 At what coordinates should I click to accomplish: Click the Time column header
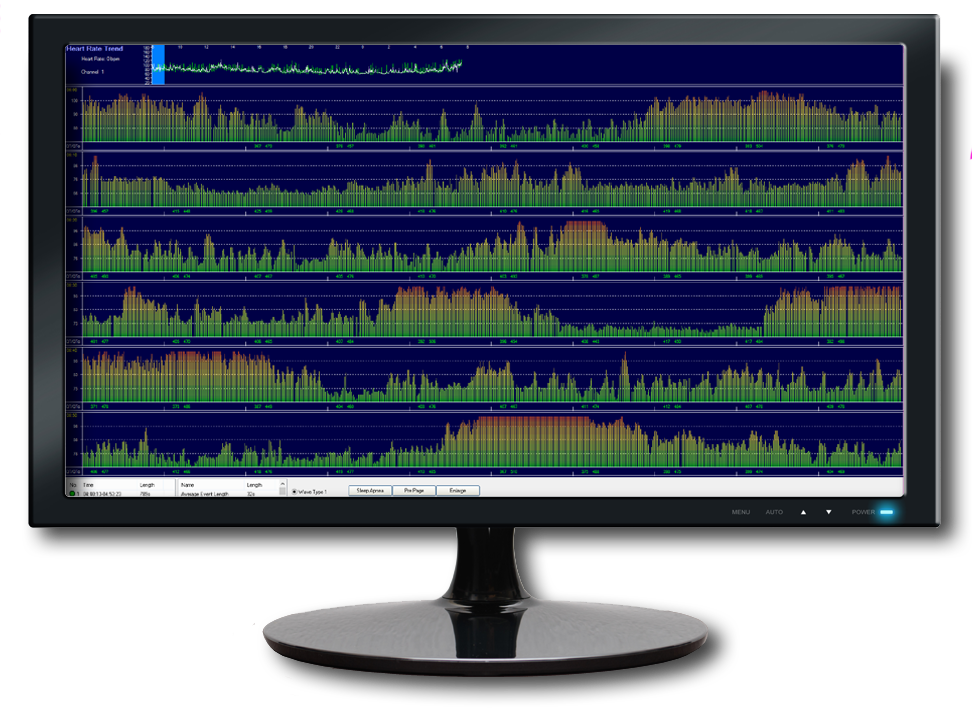pos(87,485)
